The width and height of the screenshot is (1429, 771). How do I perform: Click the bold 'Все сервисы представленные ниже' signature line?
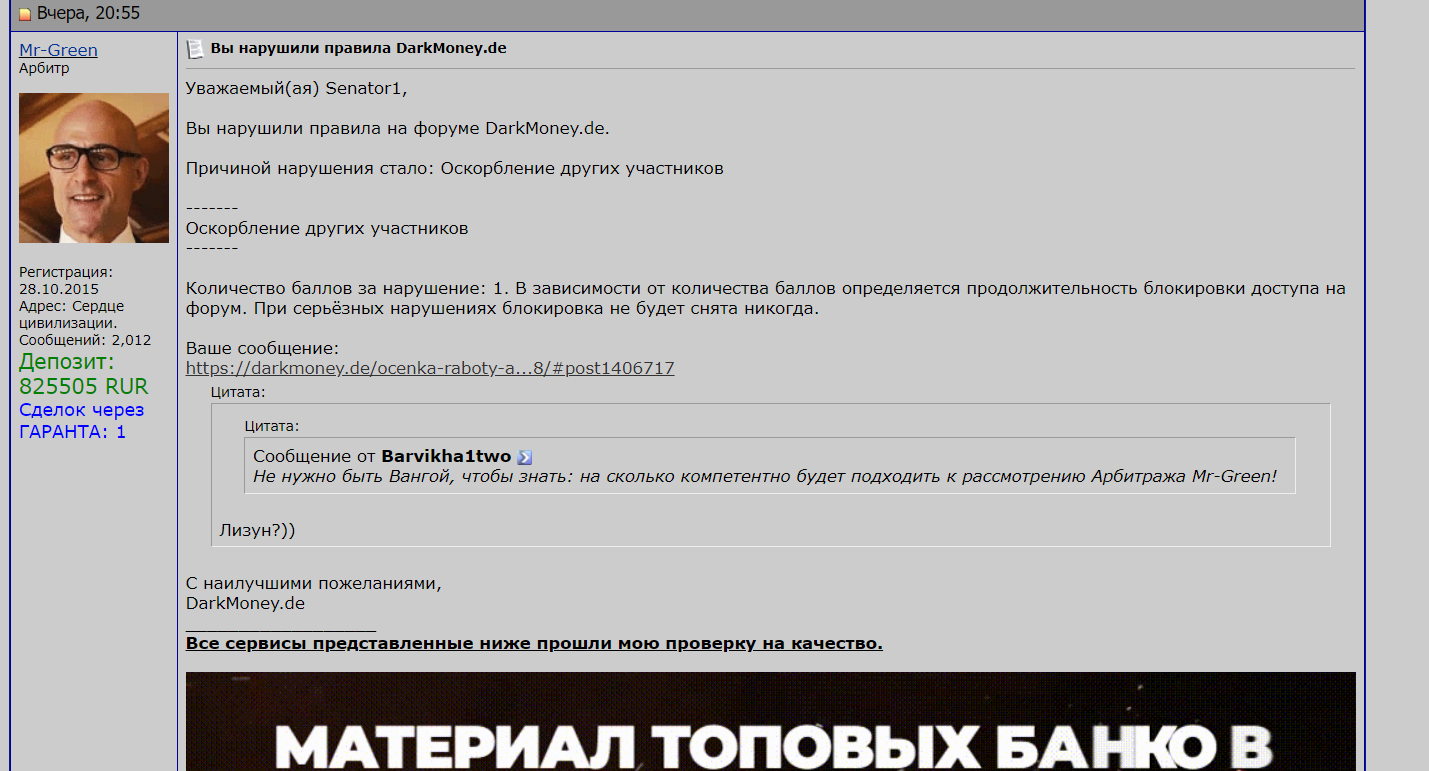pos(534,643)
